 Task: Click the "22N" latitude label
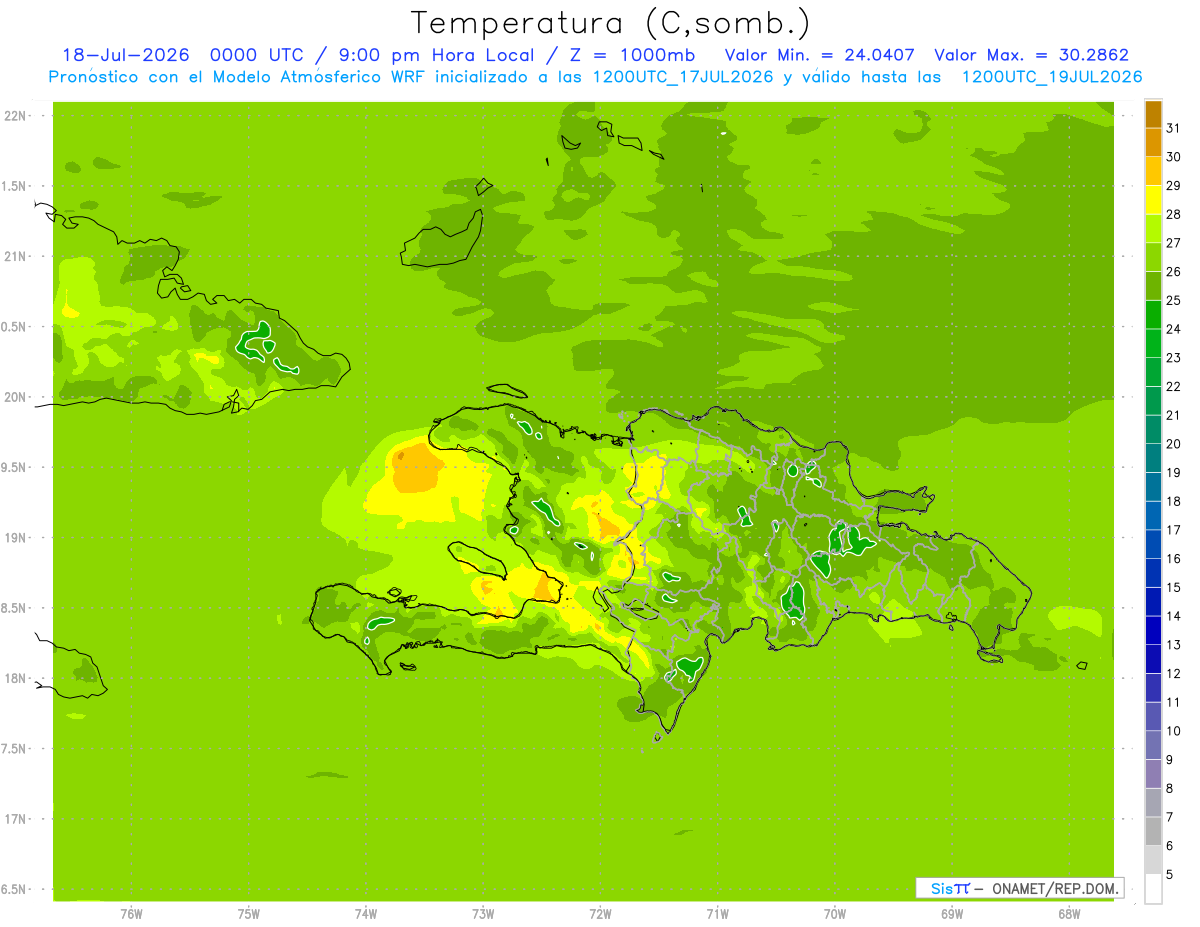(15, 116)
